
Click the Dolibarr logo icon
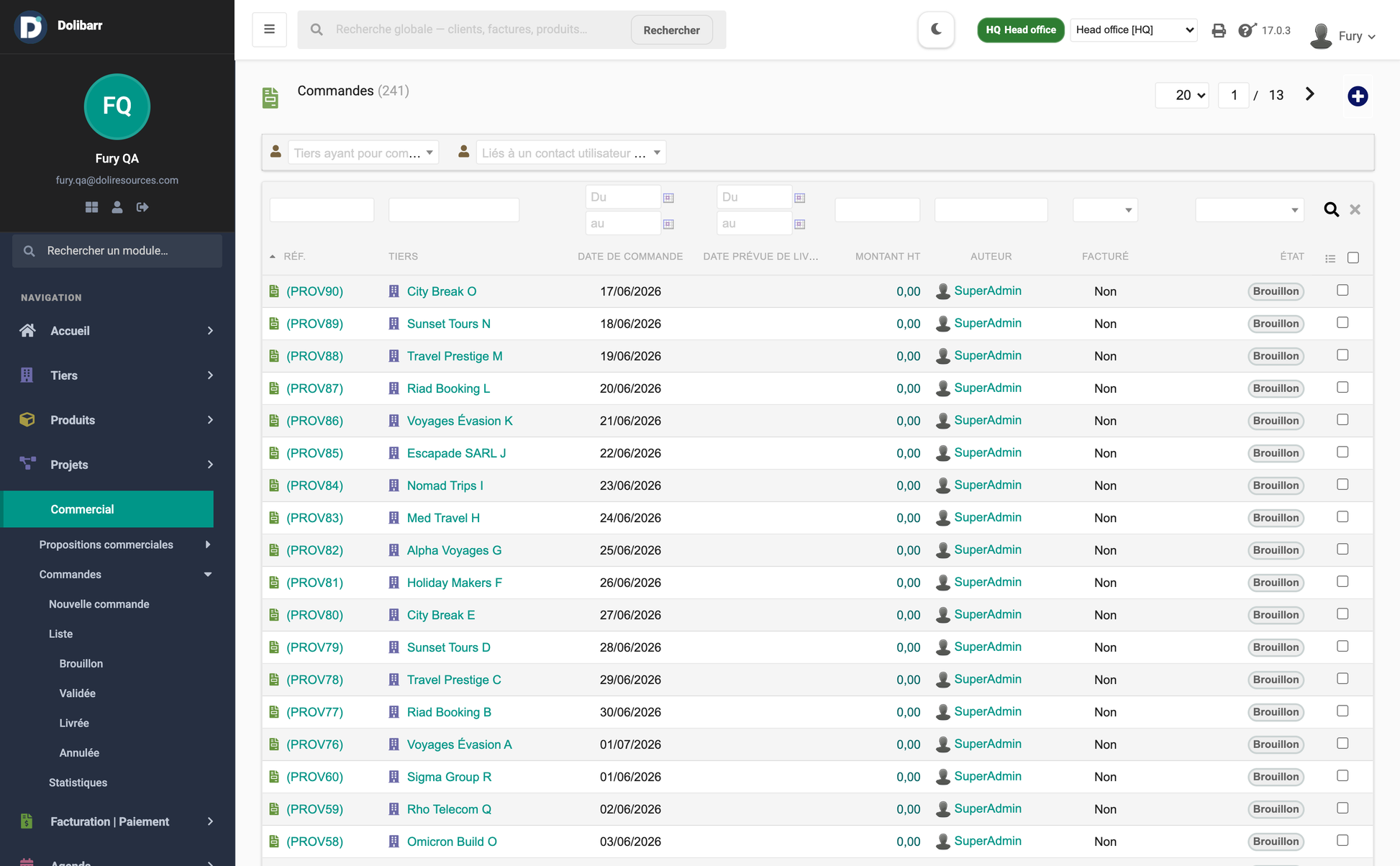click(31, 27)
